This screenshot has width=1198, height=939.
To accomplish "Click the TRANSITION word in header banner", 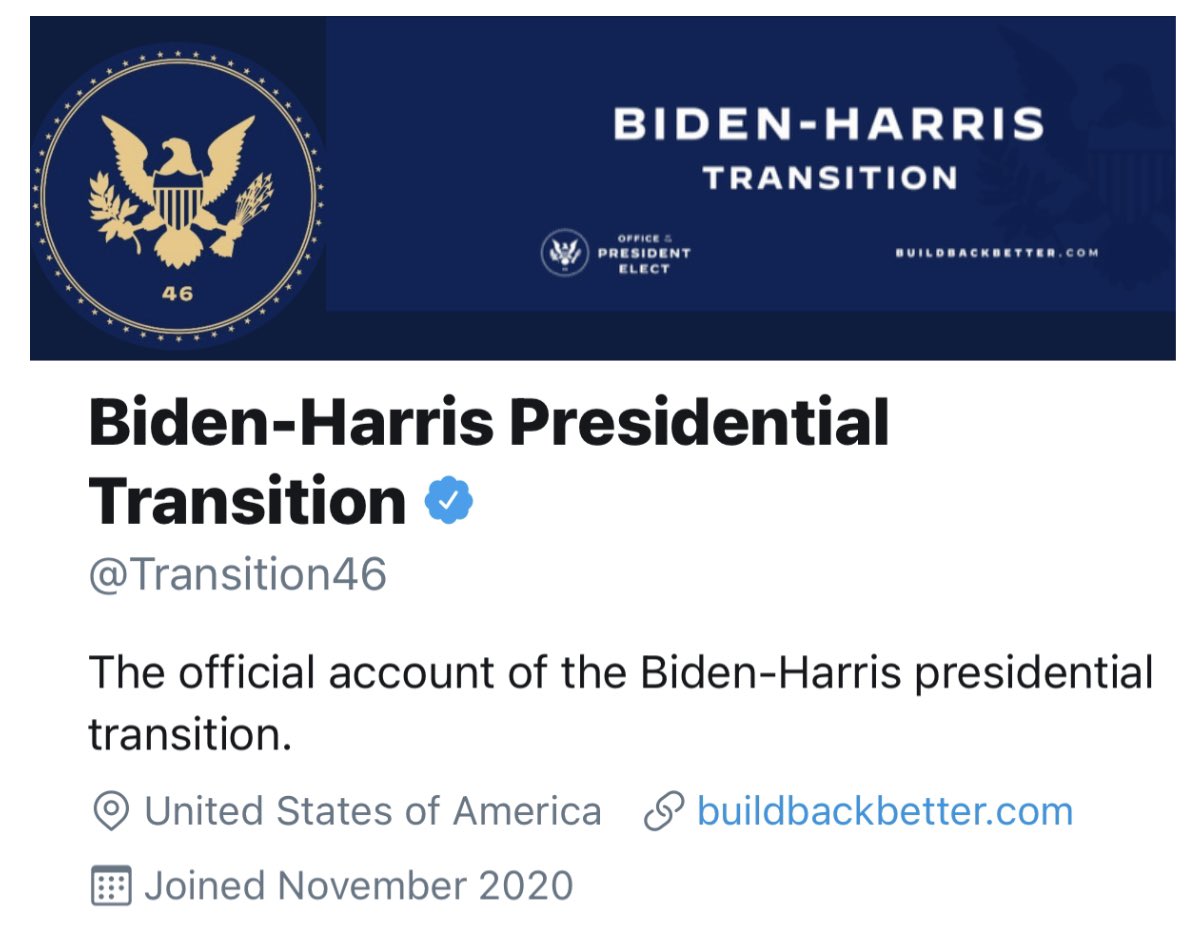I will tap(830, 178).
